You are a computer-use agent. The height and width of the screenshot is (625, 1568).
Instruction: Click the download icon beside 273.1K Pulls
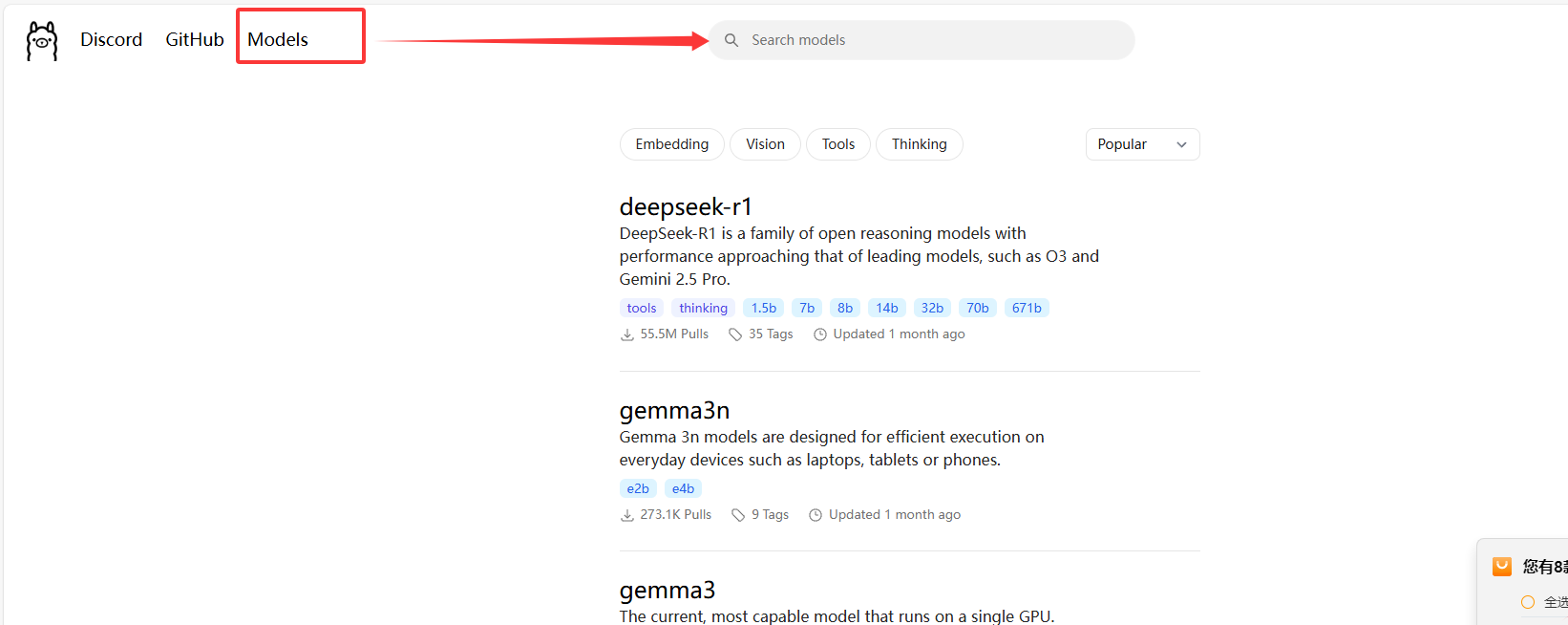[627, 515]
